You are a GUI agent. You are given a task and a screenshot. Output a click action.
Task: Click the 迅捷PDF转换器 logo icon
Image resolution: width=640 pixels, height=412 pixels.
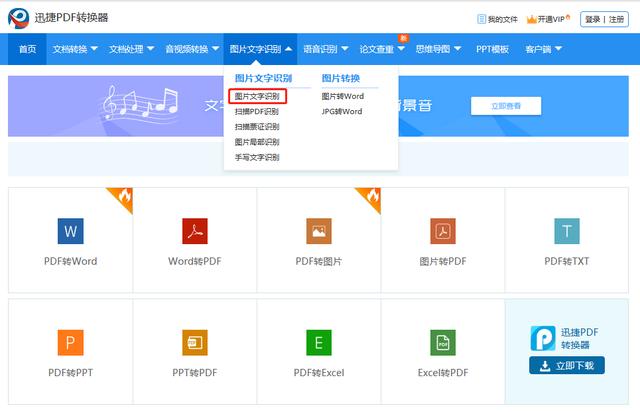(19, 18)
